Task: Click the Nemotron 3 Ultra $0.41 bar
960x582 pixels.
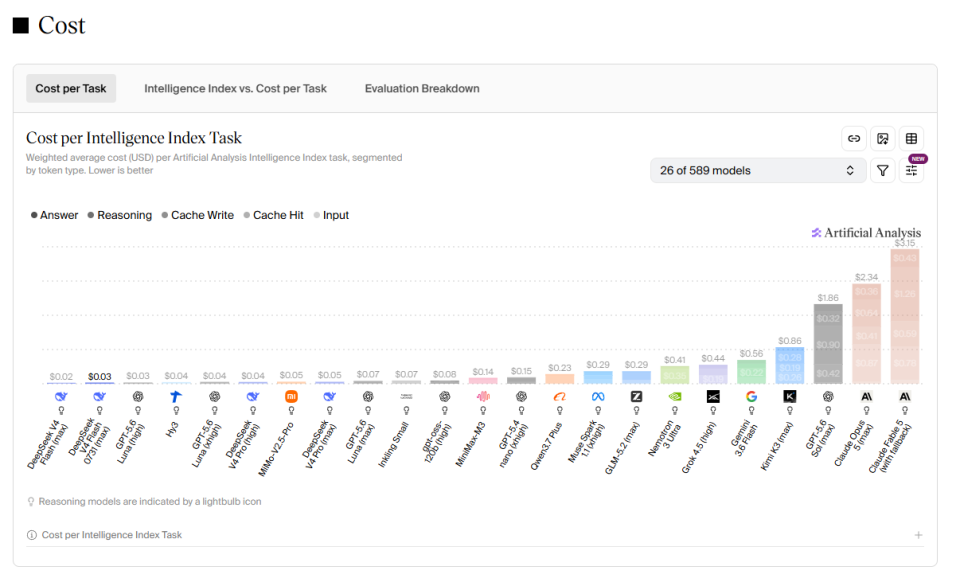Action: [675, 375]
